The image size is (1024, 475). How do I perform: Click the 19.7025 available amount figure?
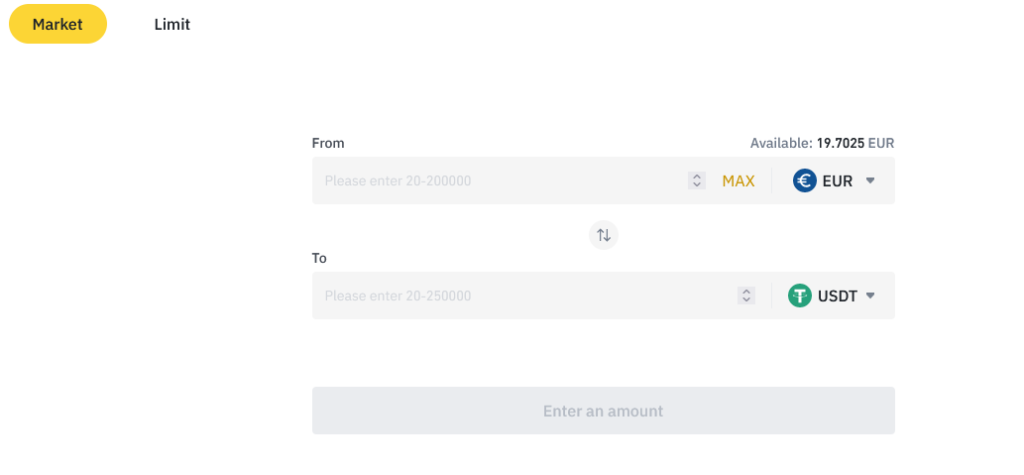[x=840, y=143]
